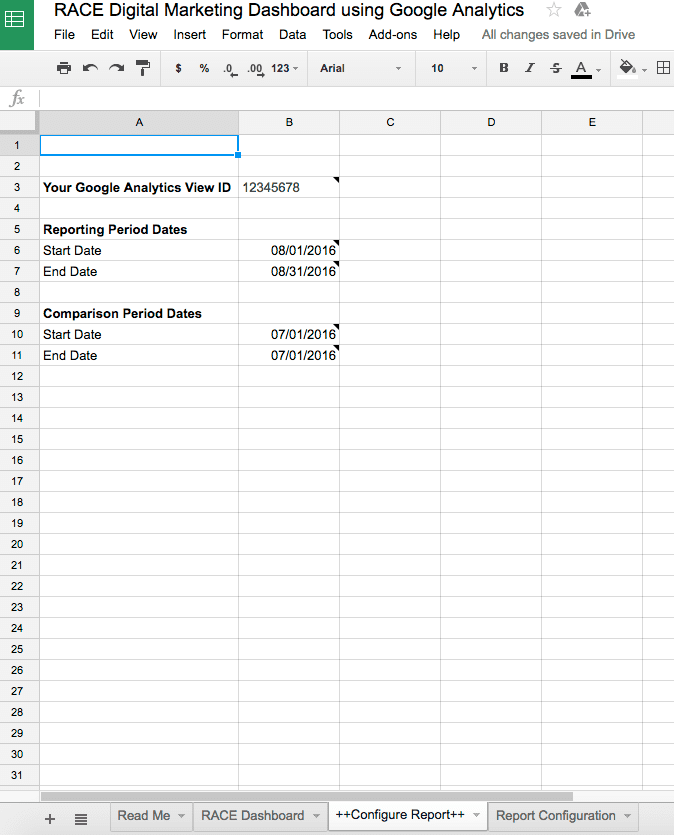The width and height of the screenshot is (674, 835).
Task: Open the Insert menu
Action: point(190,35)
